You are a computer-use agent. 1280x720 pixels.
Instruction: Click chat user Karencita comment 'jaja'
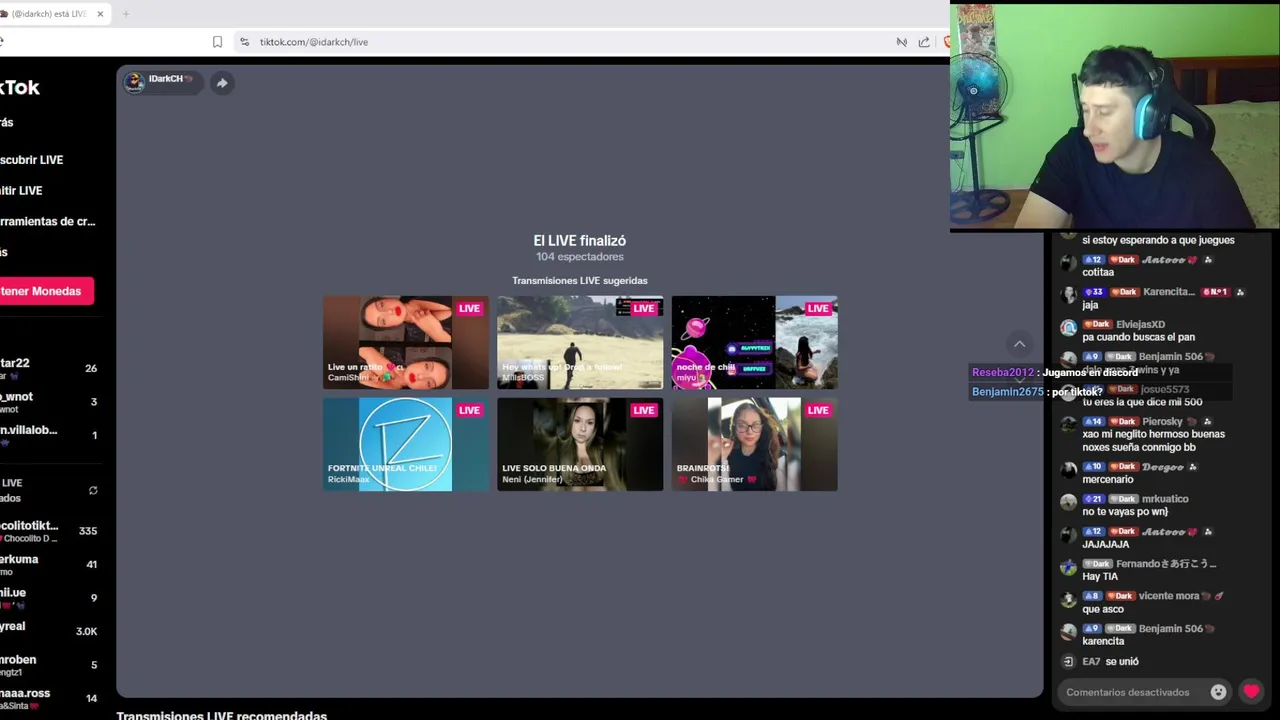click(1090, 305)
